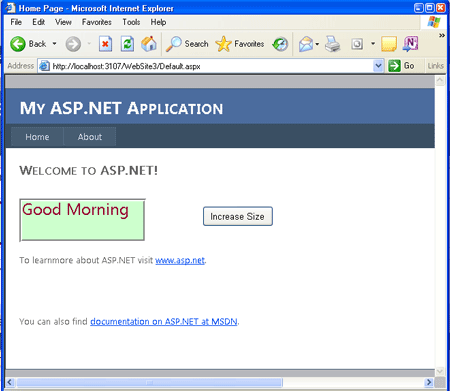Open Search pane with magnifier icon

[x=187, y=44]
